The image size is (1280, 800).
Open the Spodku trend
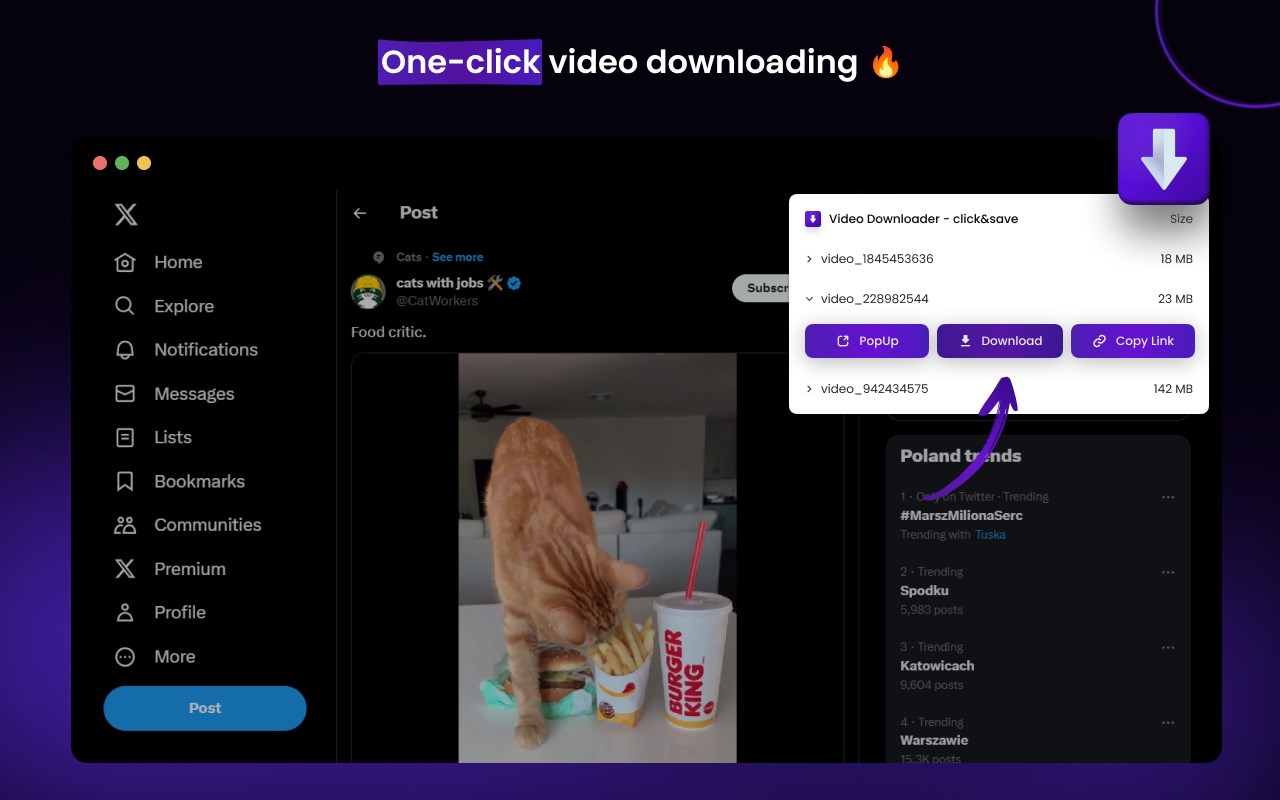pyautogui.click(x=924, y=591)
